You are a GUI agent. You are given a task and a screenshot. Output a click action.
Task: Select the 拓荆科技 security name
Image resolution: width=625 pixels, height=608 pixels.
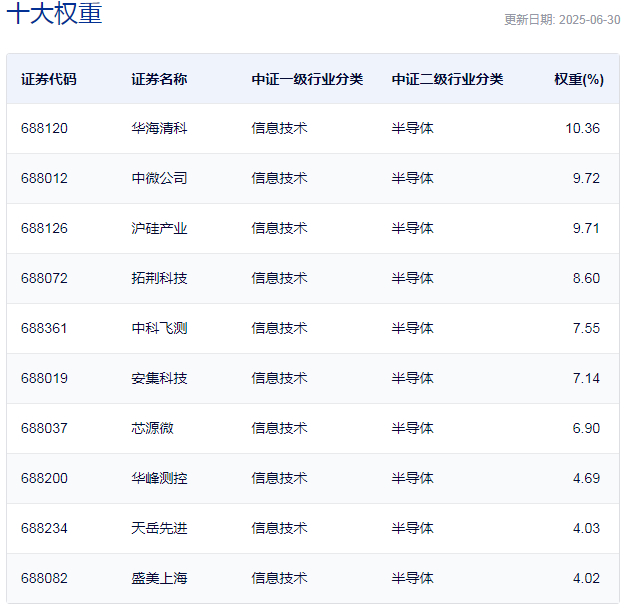(x=159, y=278)
